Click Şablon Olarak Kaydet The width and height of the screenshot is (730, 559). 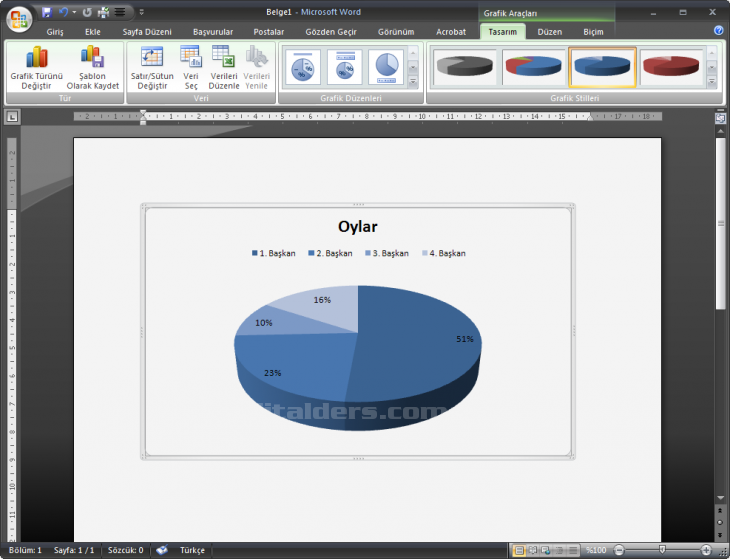click(x=93, y=67)
